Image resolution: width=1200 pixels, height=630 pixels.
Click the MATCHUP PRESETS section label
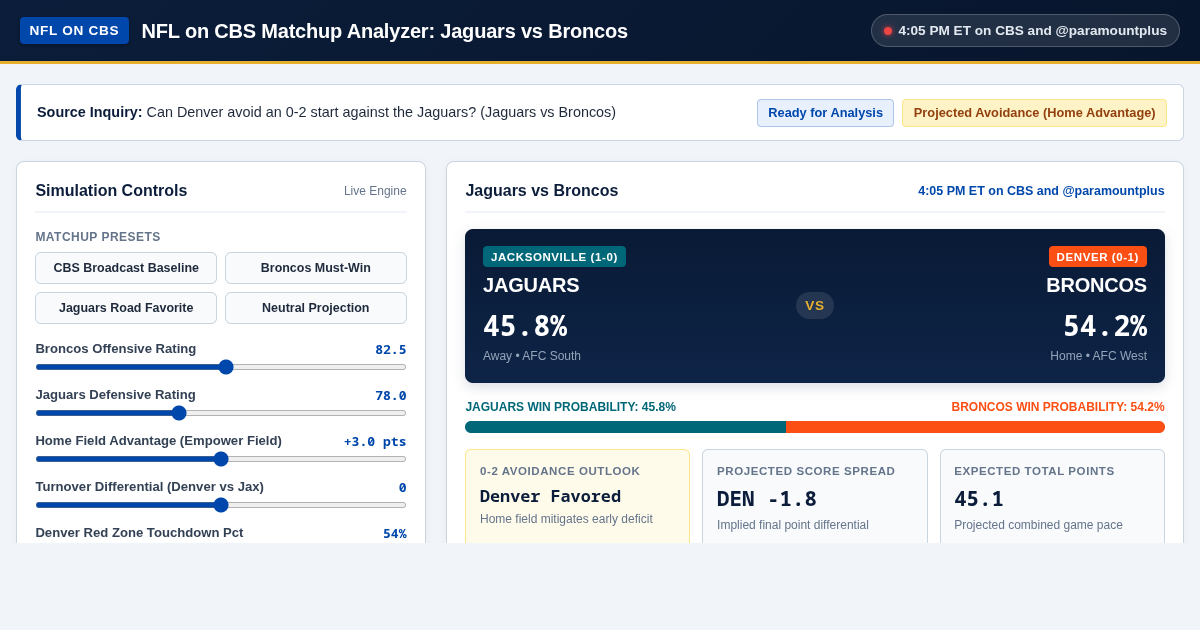pyautogui.click(x=98, y=237)
